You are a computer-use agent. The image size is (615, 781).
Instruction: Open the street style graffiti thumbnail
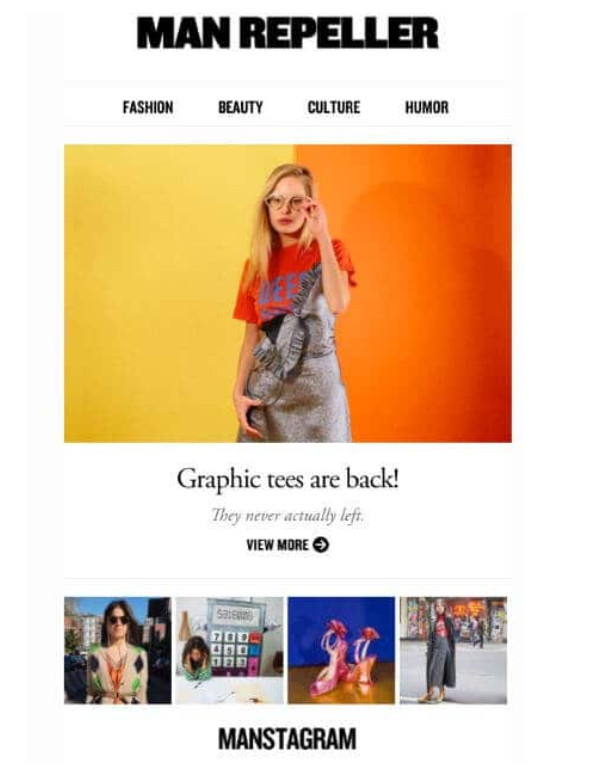point(453,650)
